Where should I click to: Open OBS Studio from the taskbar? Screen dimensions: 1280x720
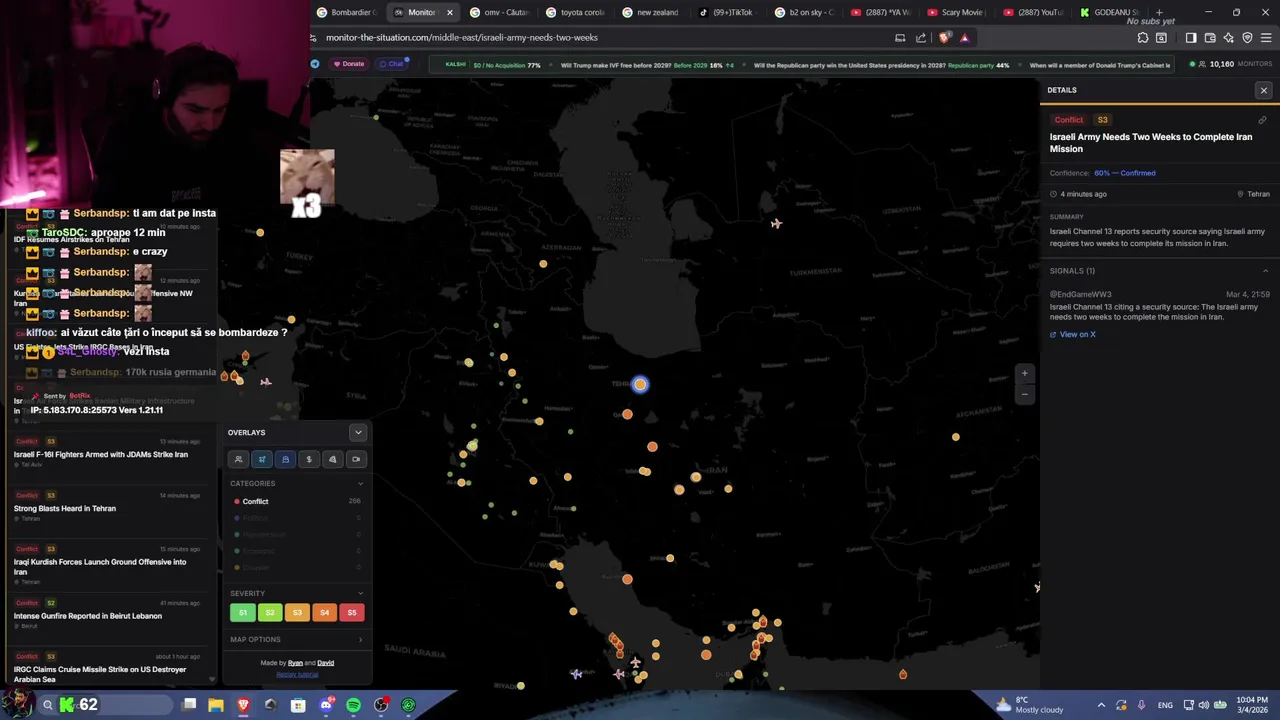(381, 705)
